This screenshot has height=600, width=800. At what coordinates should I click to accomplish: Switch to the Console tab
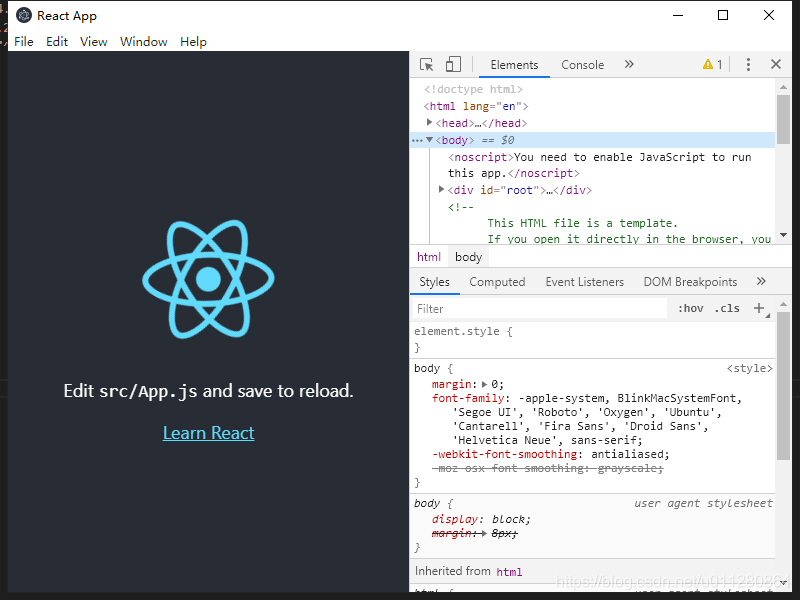(x=583, y=65)
